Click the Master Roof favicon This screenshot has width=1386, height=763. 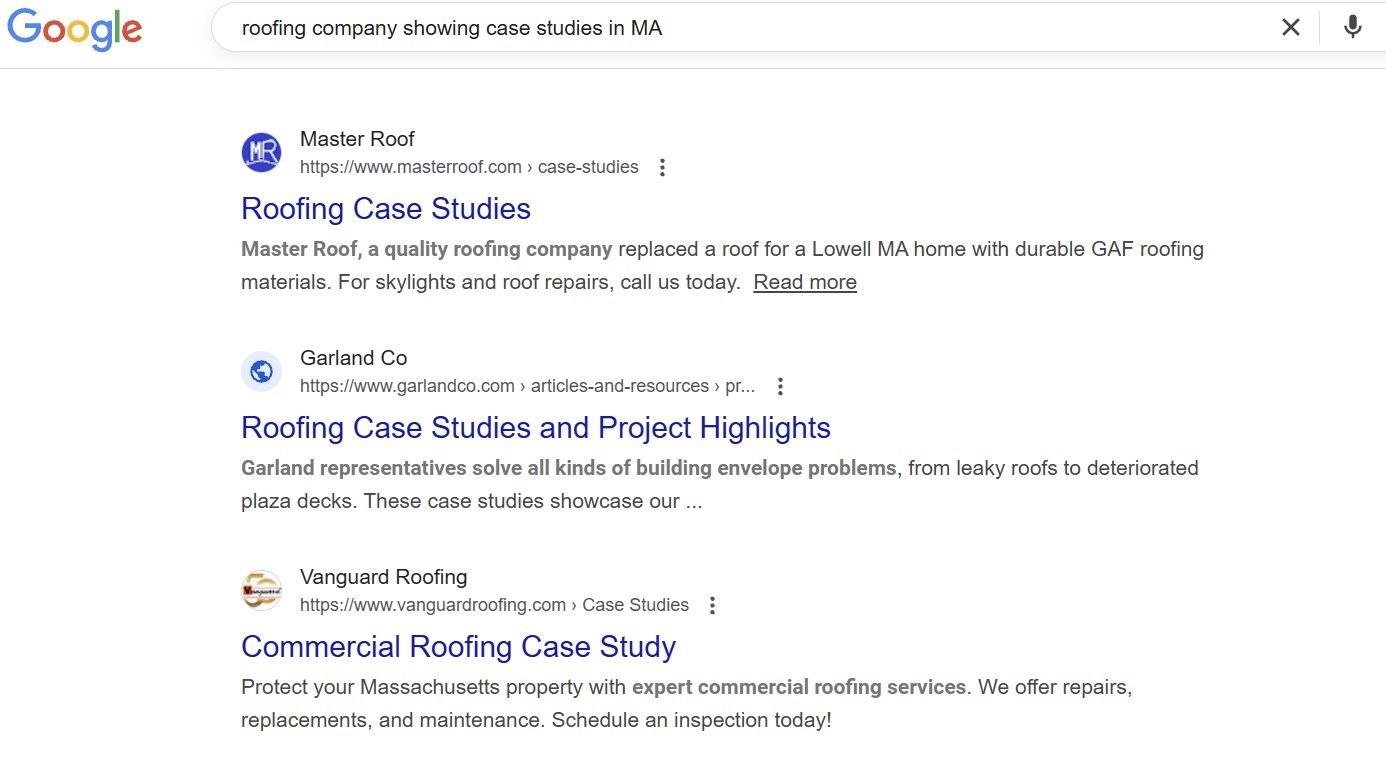coord(261,152)
